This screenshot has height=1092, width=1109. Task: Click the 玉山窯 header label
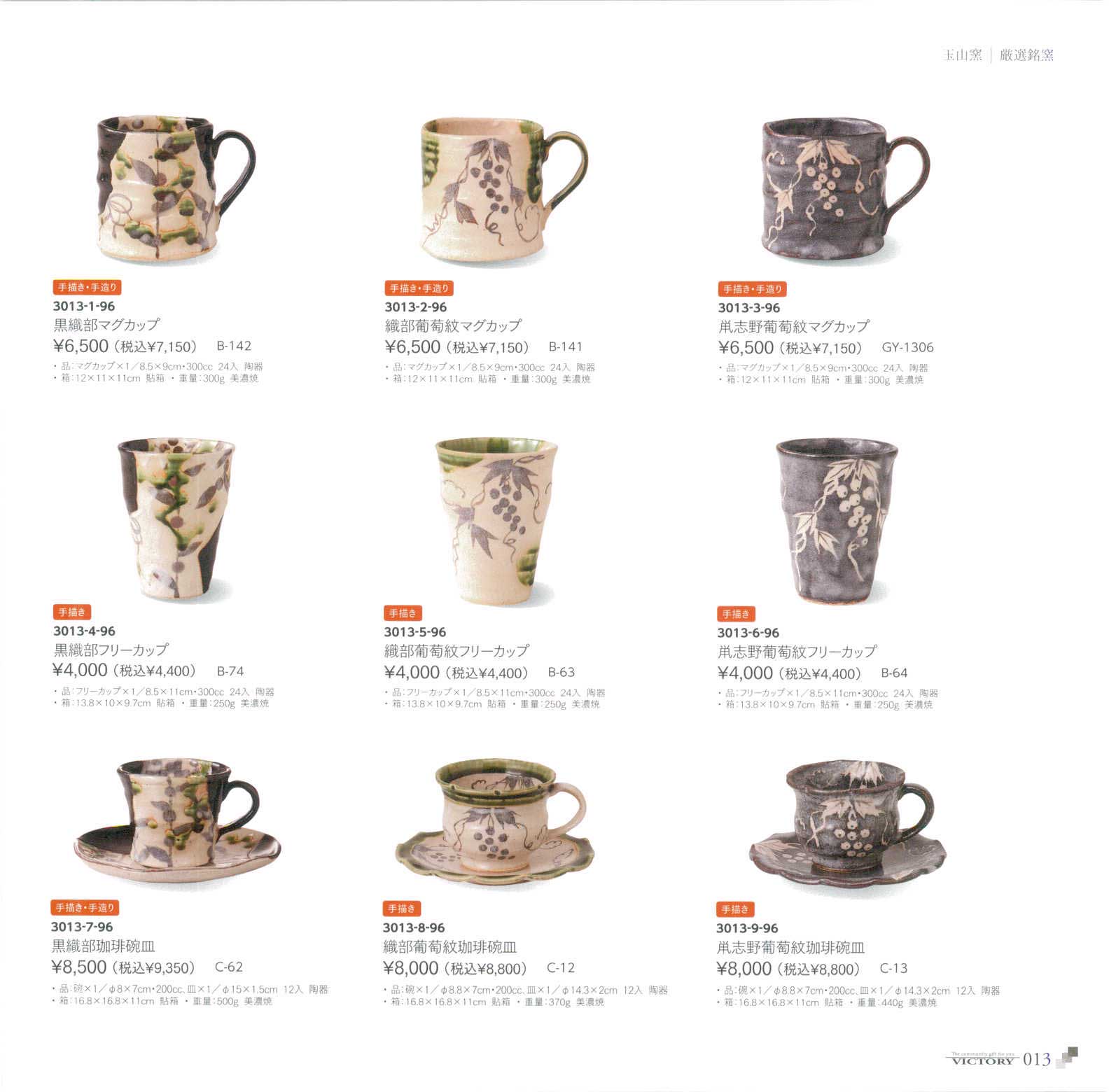click(963, 55)
